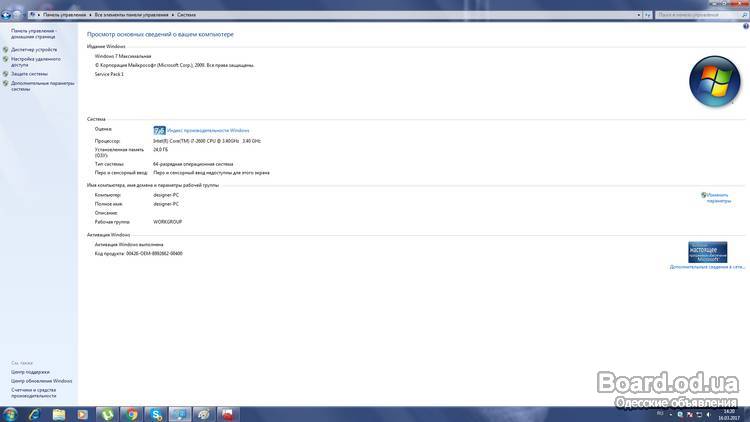Viewport: 750px width, 422px height.
Task: Open 'Индекс производительности Windows' link
Action: pos(208,131)
